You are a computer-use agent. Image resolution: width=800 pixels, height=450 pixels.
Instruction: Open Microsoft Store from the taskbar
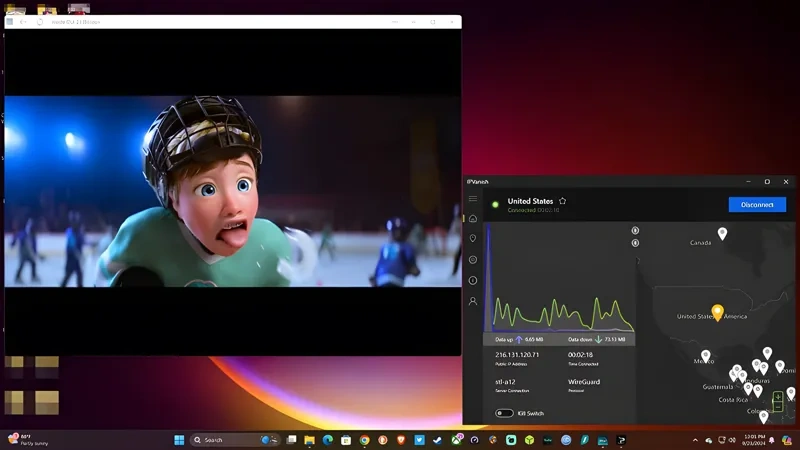[346, 440]
